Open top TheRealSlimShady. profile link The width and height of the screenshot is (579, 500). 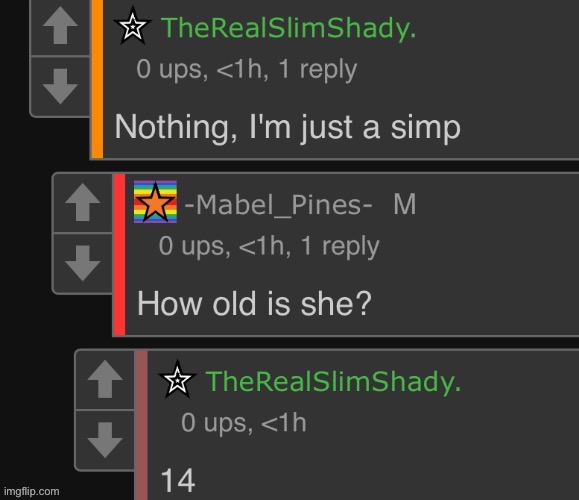point(289,27)
